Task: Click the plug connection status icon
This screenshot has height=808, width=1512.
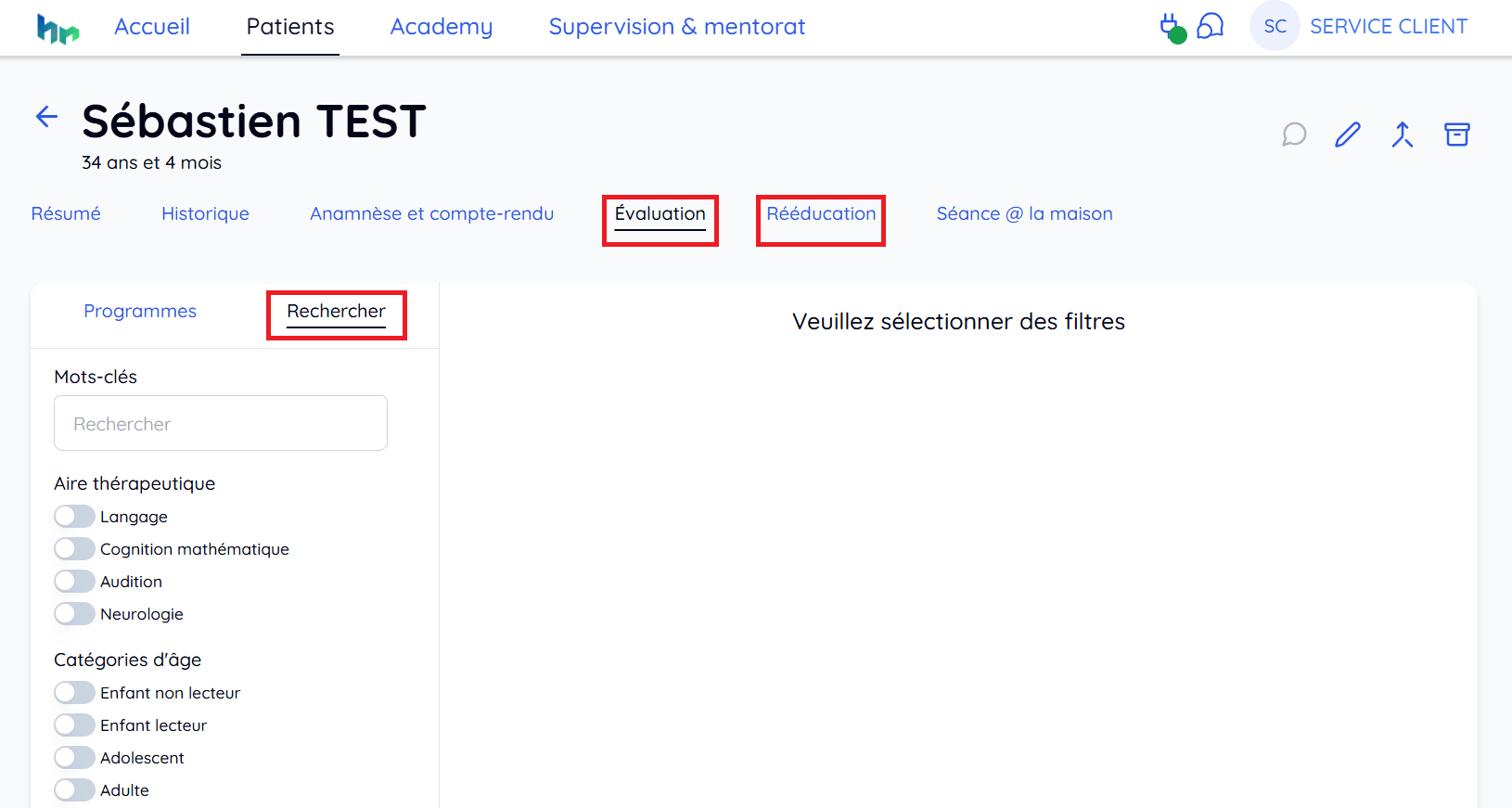Action: click(1172, 28)
